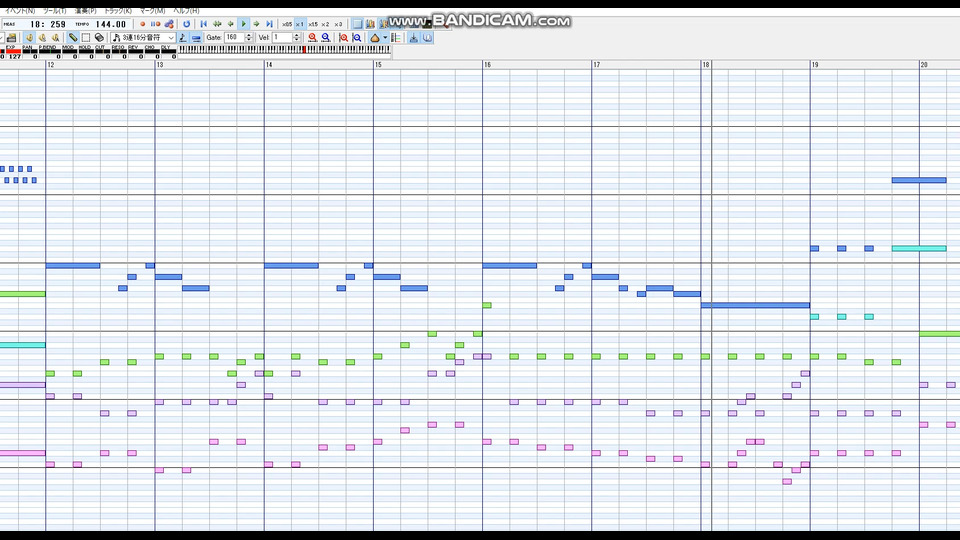Select the second hand tool icon
This screenshot has height=540, width=960.
click(x=42, y=37)
